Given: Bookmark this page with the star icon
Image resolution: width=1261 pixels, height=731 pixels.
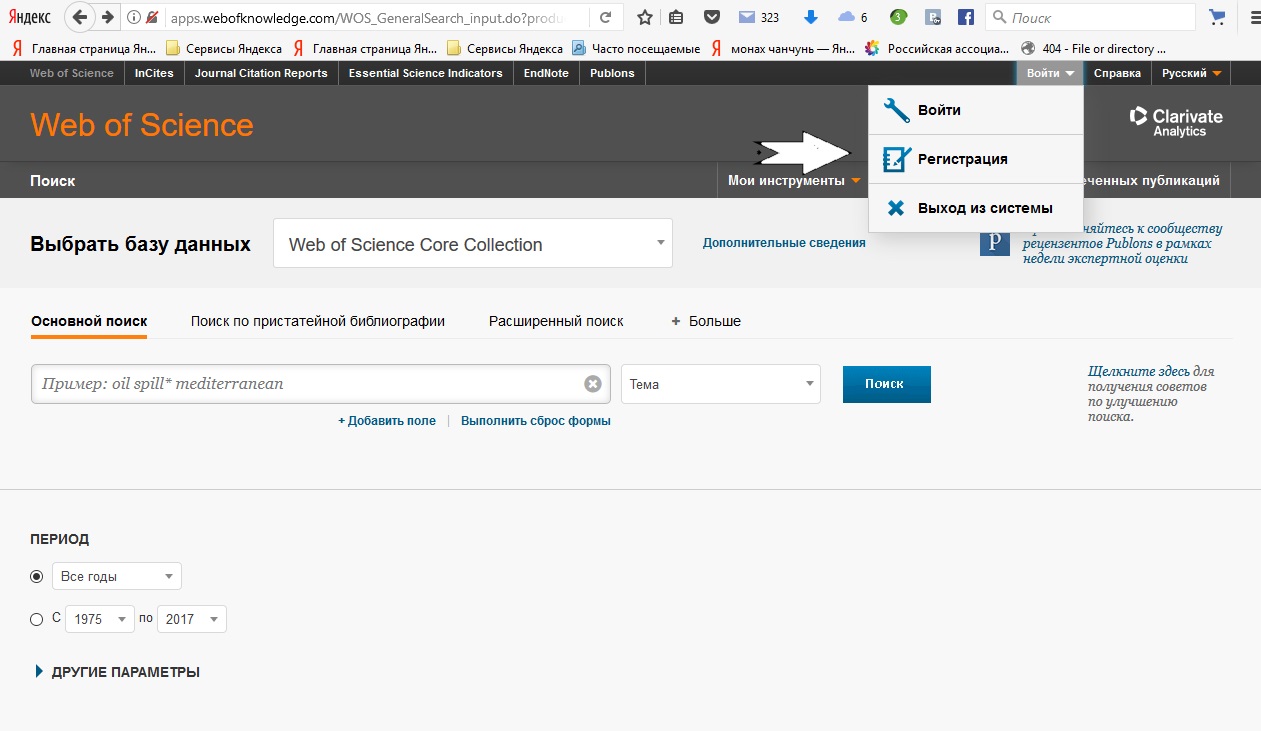Looking at the screenshot, I should click(x=645, y=17).
